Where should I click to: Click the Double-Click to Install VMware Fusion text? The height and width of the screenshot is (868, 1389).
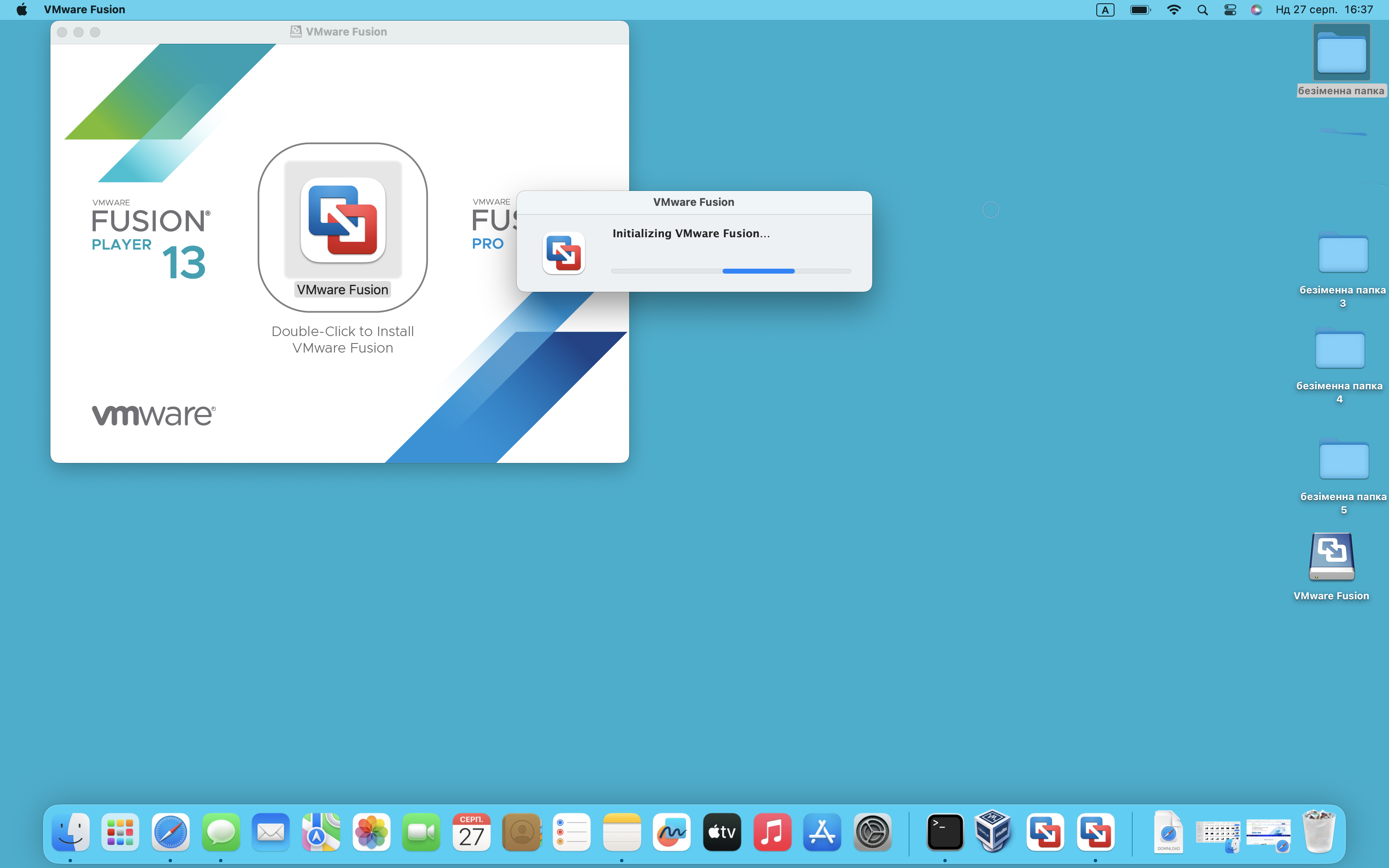(x=343, y=339)
